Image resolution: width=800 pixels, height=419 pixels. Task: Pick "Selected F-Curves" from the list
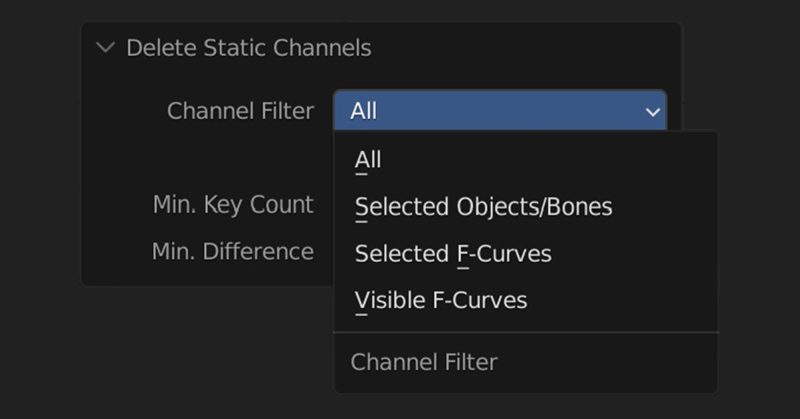click(453, 254)
